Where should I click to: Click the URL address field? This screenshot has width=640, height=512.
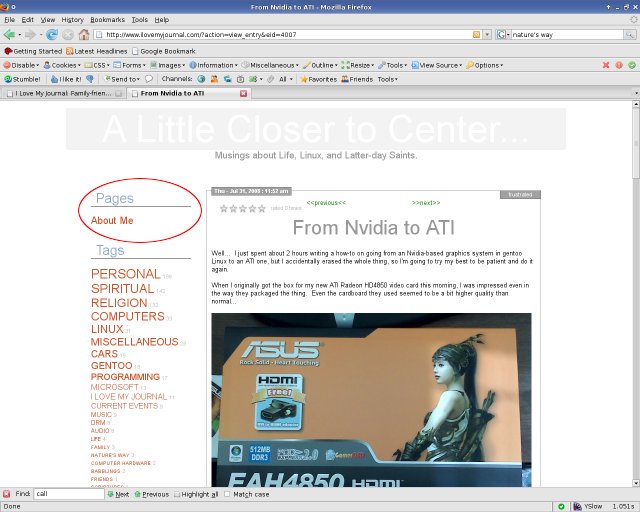[286, 35]
